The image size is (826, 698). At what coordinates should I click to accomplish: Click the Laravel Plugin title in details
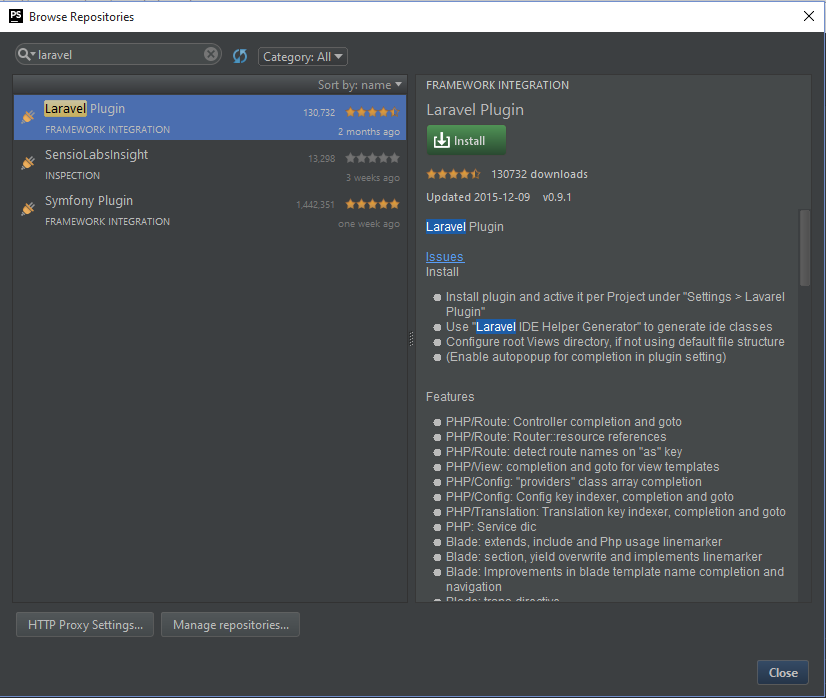(475, 110)
